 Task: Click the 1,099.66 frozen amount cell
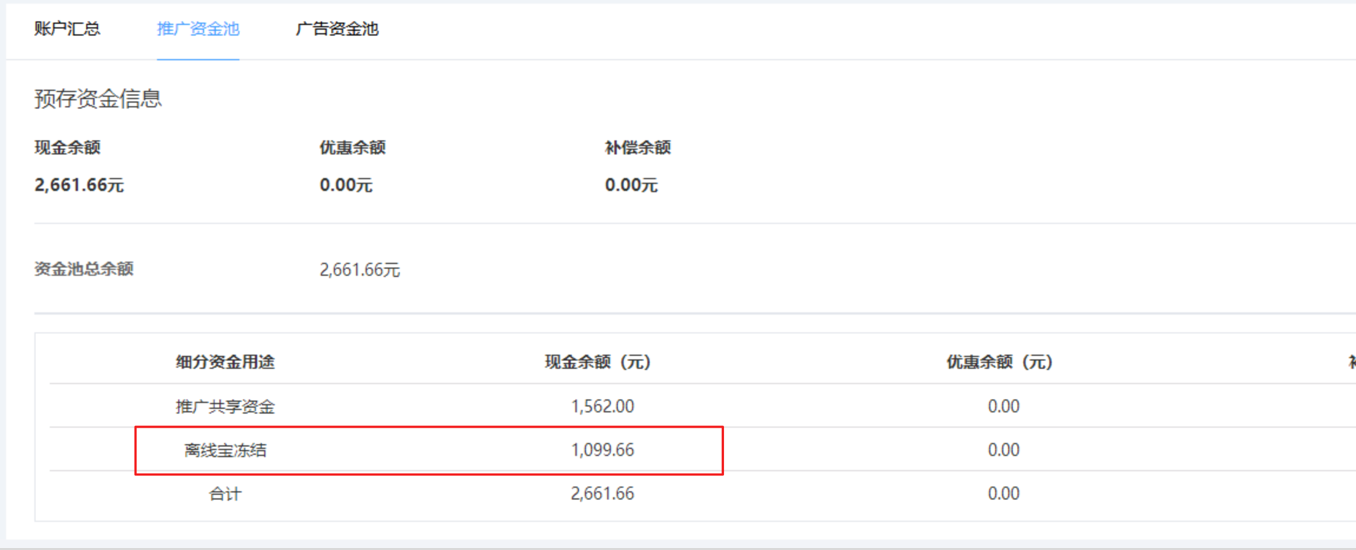click(602, 450)
